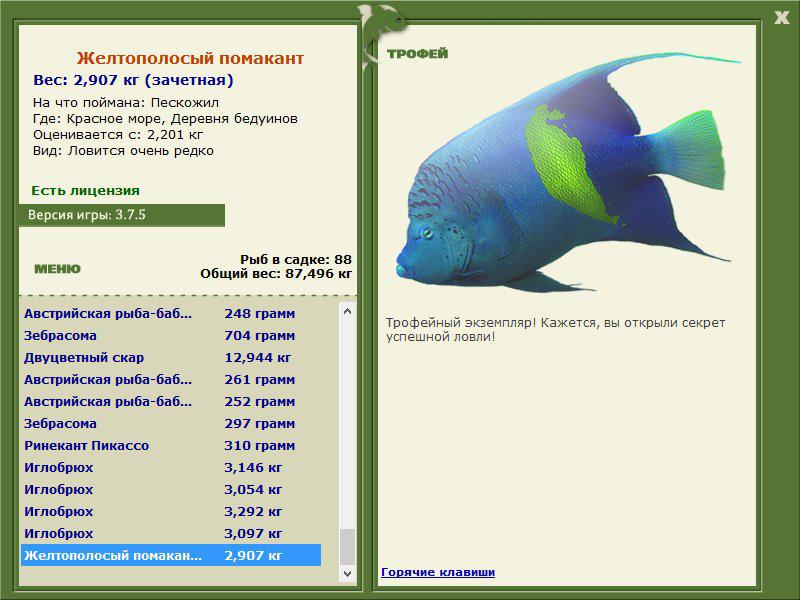The image size is (800, 600).
Task: Click the Версия игры 3.7.5 bar
Action: 122,215
